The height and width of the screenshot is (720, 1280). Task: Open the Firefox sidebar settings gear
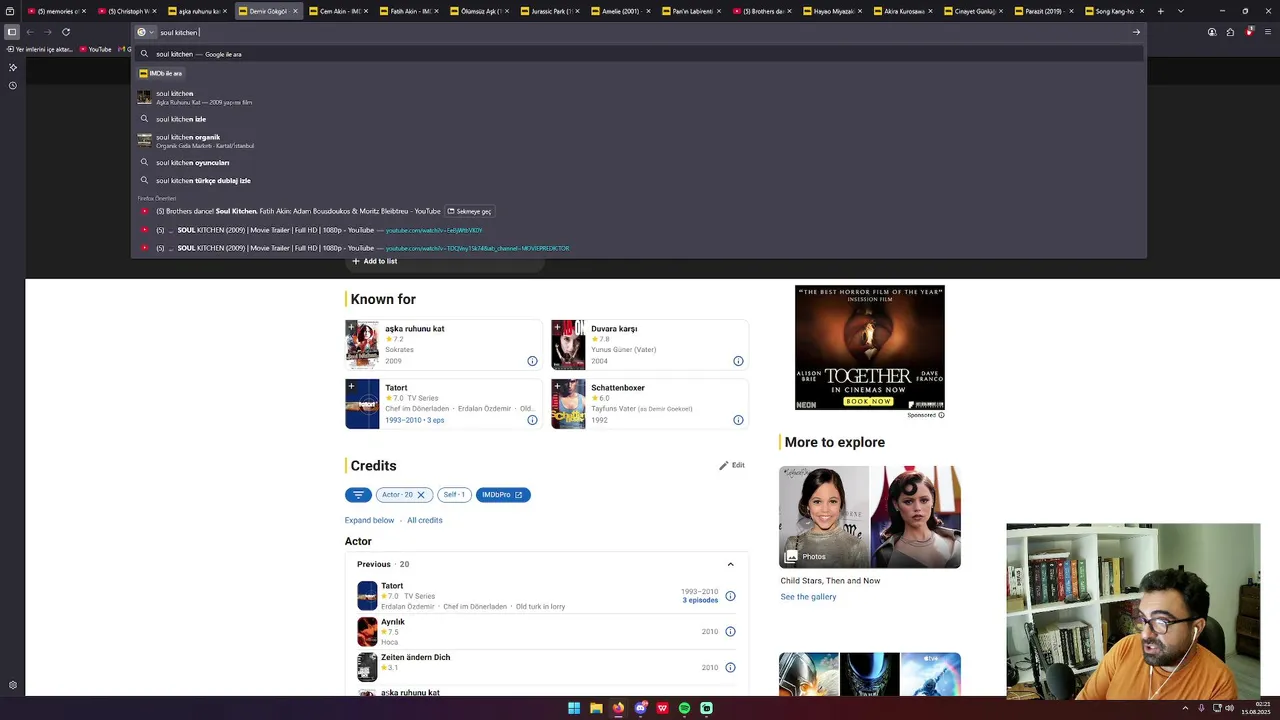(13, 685)
